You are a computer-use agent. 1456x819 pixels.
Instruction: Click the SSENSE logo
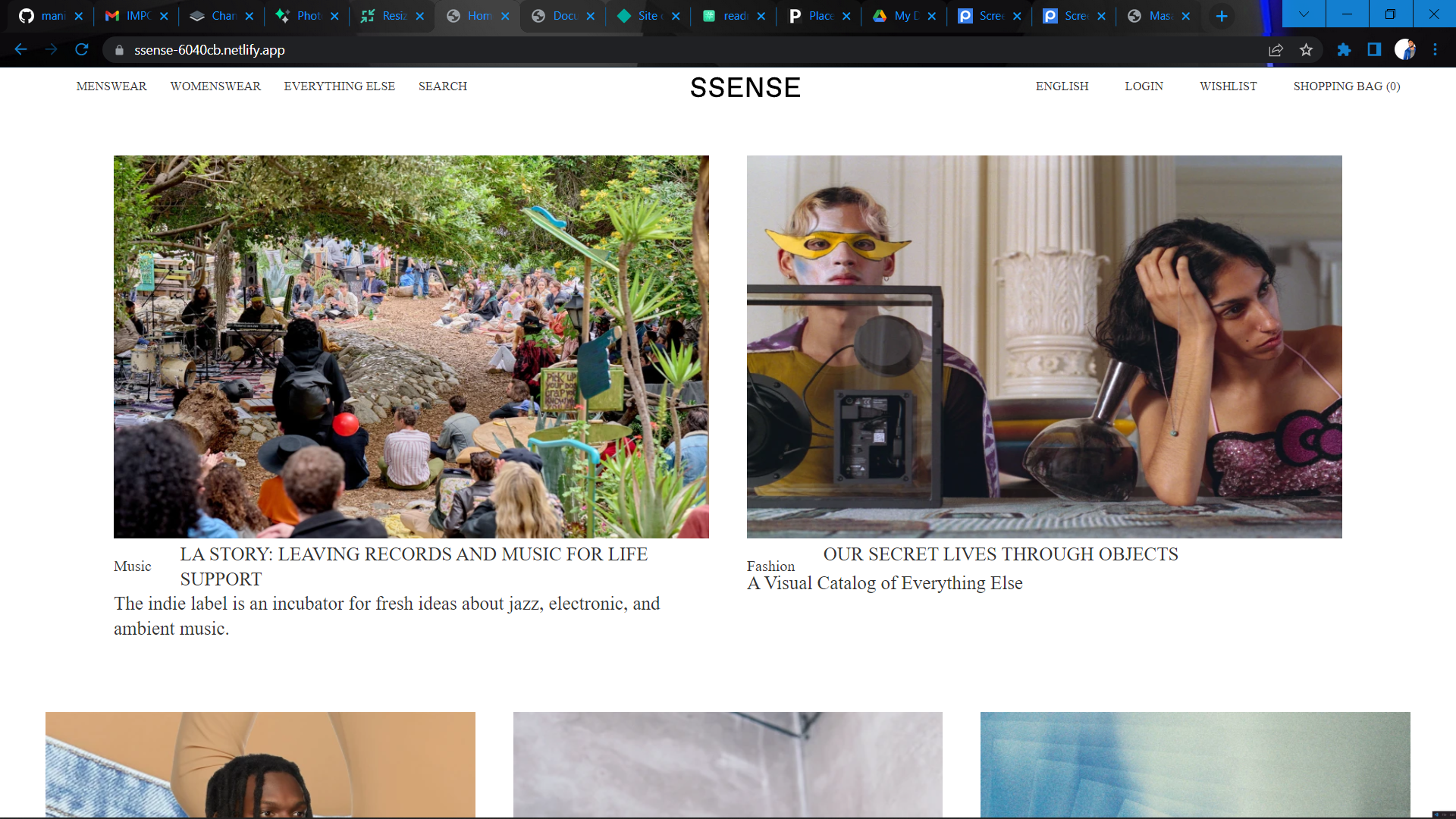coord(745,88)
